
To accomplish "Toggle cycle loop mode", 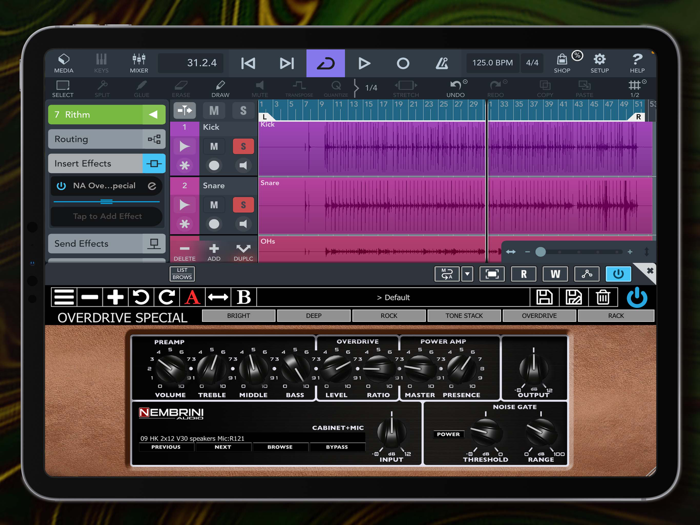I will point(325,63).
